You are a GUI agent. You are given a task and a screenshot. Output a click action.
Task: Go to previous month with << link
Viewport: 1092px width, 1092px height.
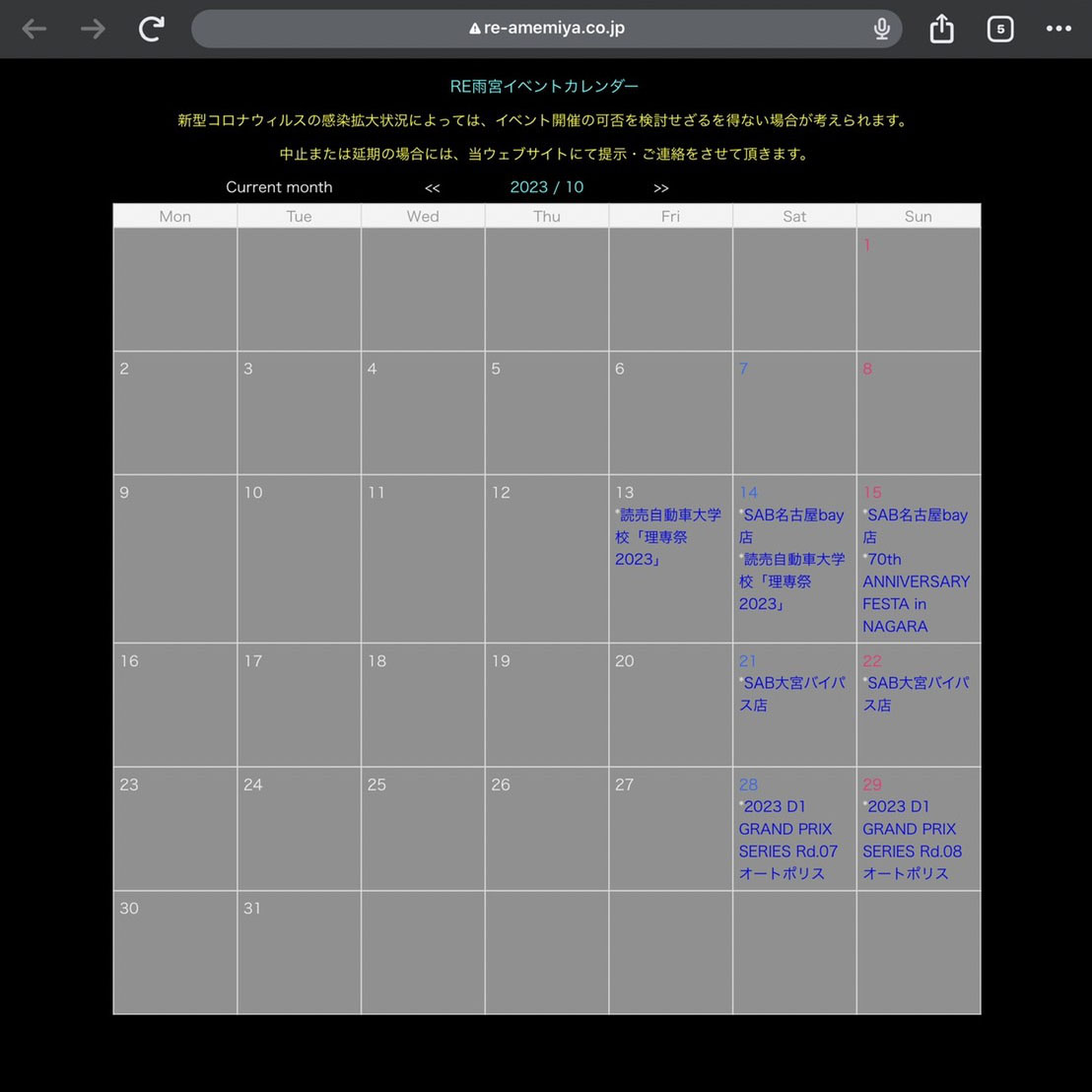433,188
